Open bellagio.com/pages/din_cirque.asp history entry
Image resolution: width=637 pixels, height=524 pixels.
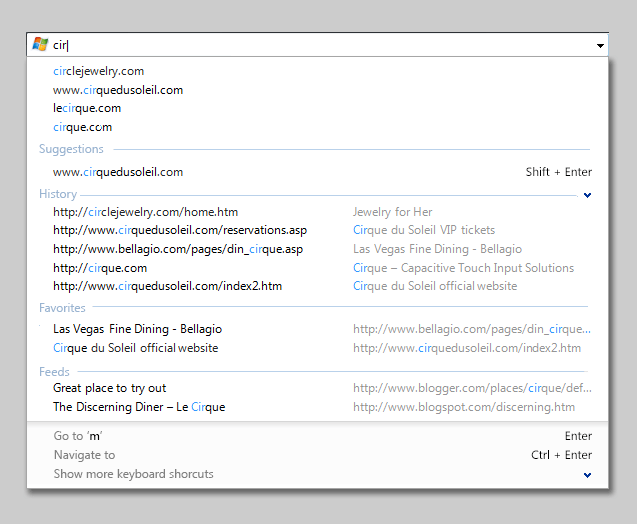(x=178, y=249)
